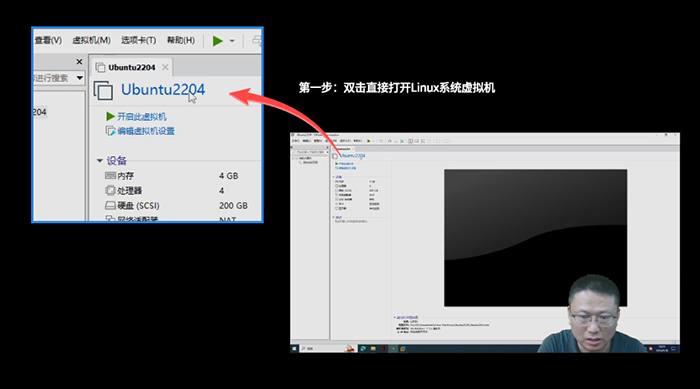Select the 处理器 device icon in enlarged view
This screenshot has width=700, height=389.
click(x=110, y=191)
